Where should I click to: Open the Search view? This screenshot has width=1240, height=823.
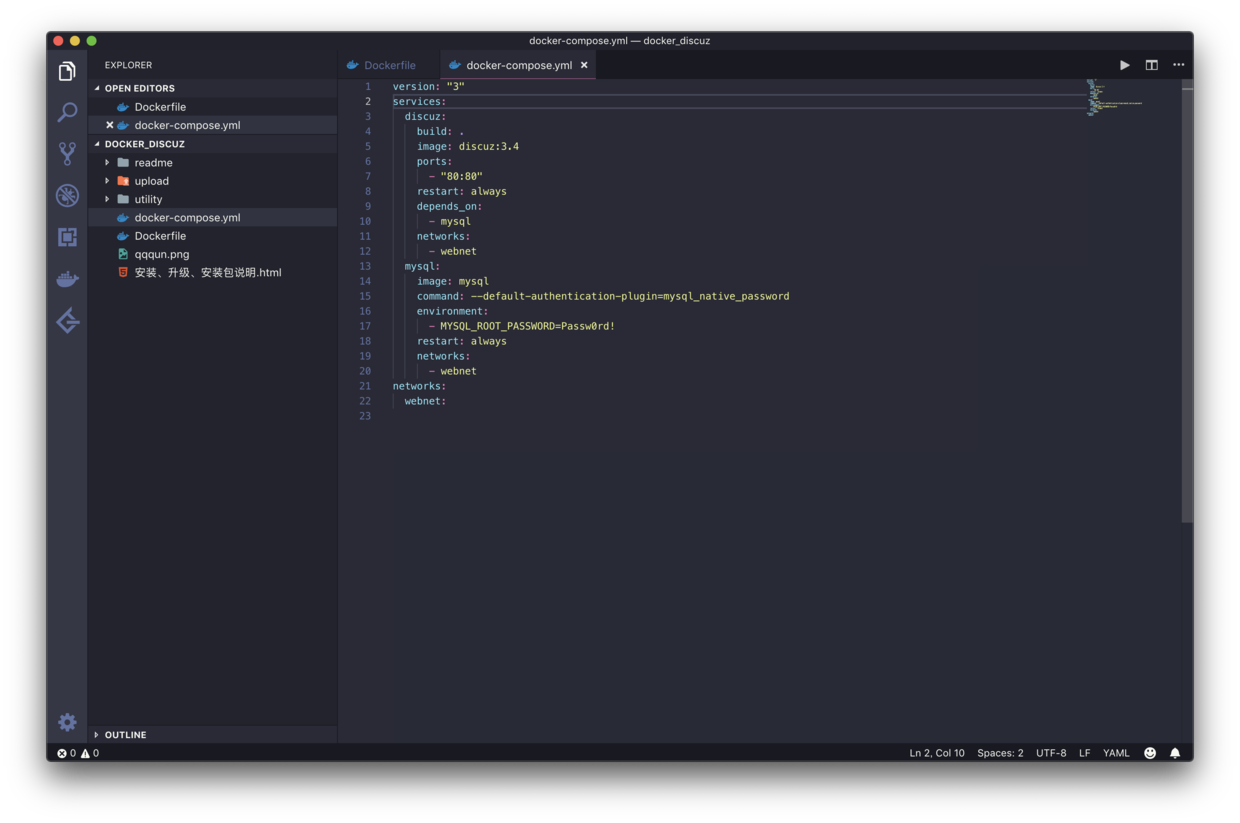pyautogui.click(x=67, y=112)
